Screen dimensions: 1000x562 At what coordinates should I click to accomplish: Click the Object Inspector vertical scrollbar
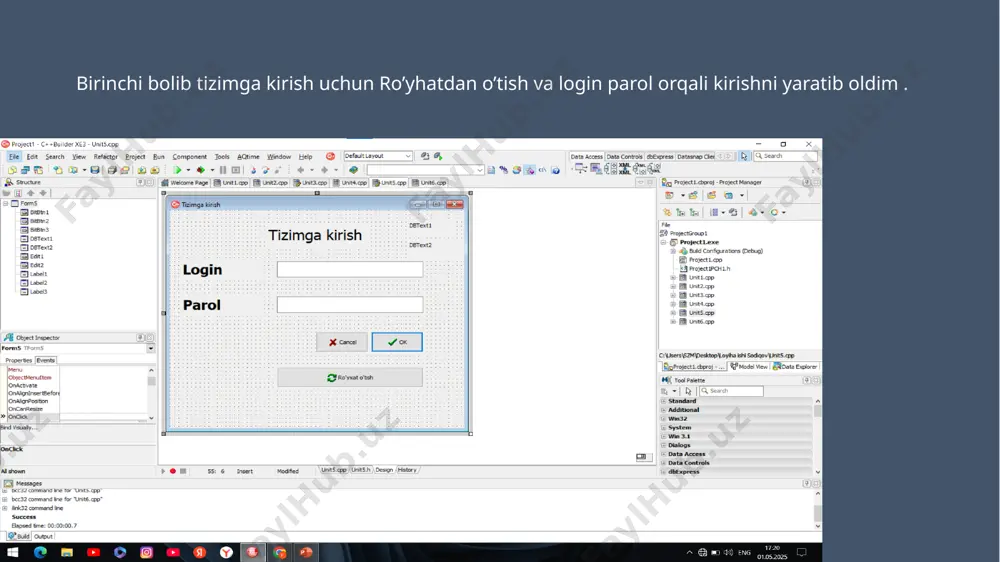point(151,394)
